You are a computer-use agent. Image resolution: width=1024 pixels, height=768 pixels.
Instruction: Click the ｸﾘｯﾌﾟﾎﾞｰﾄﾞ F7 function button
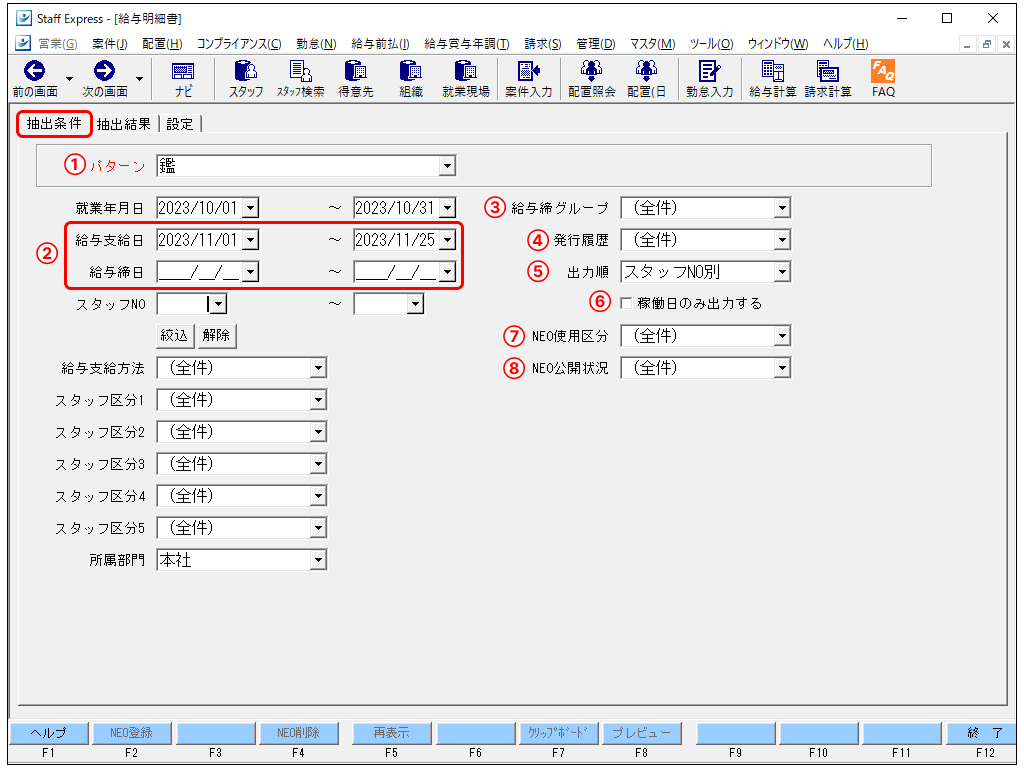558,733
